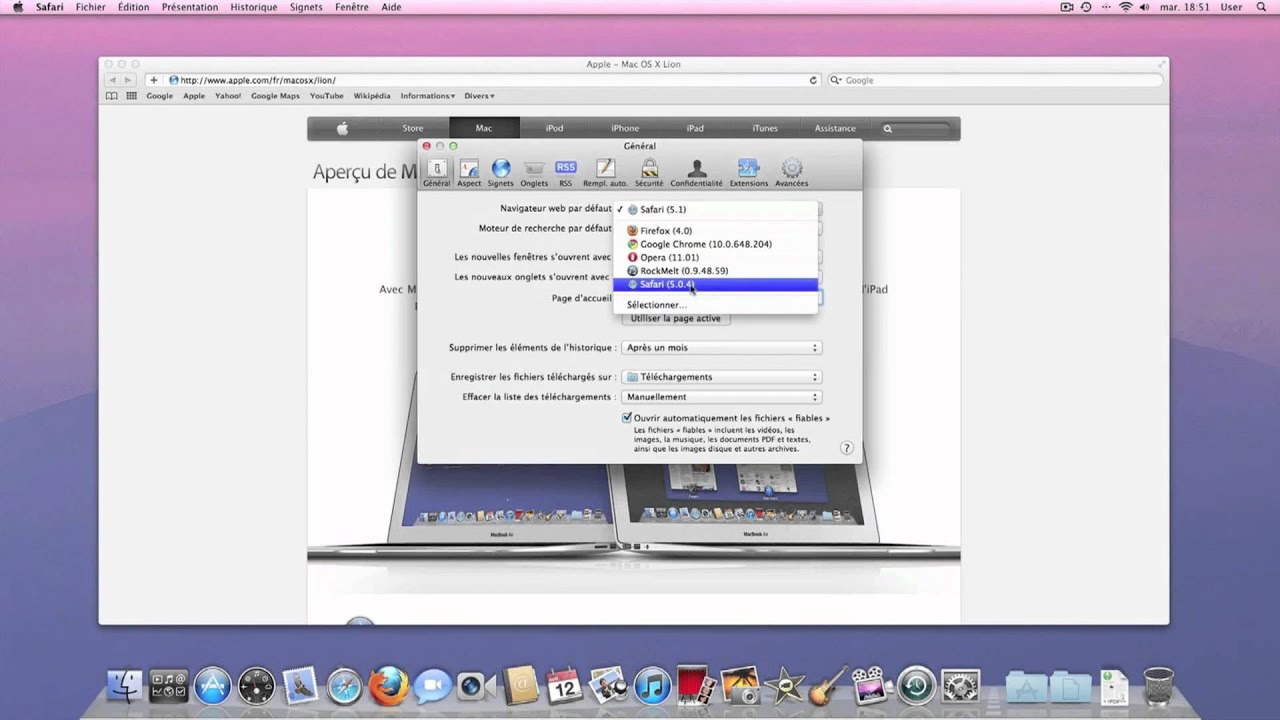Open iTunes from the Dock
The height and width of the screenshot is (720, 1280).
pyautogui.click(x=652, y=686)
